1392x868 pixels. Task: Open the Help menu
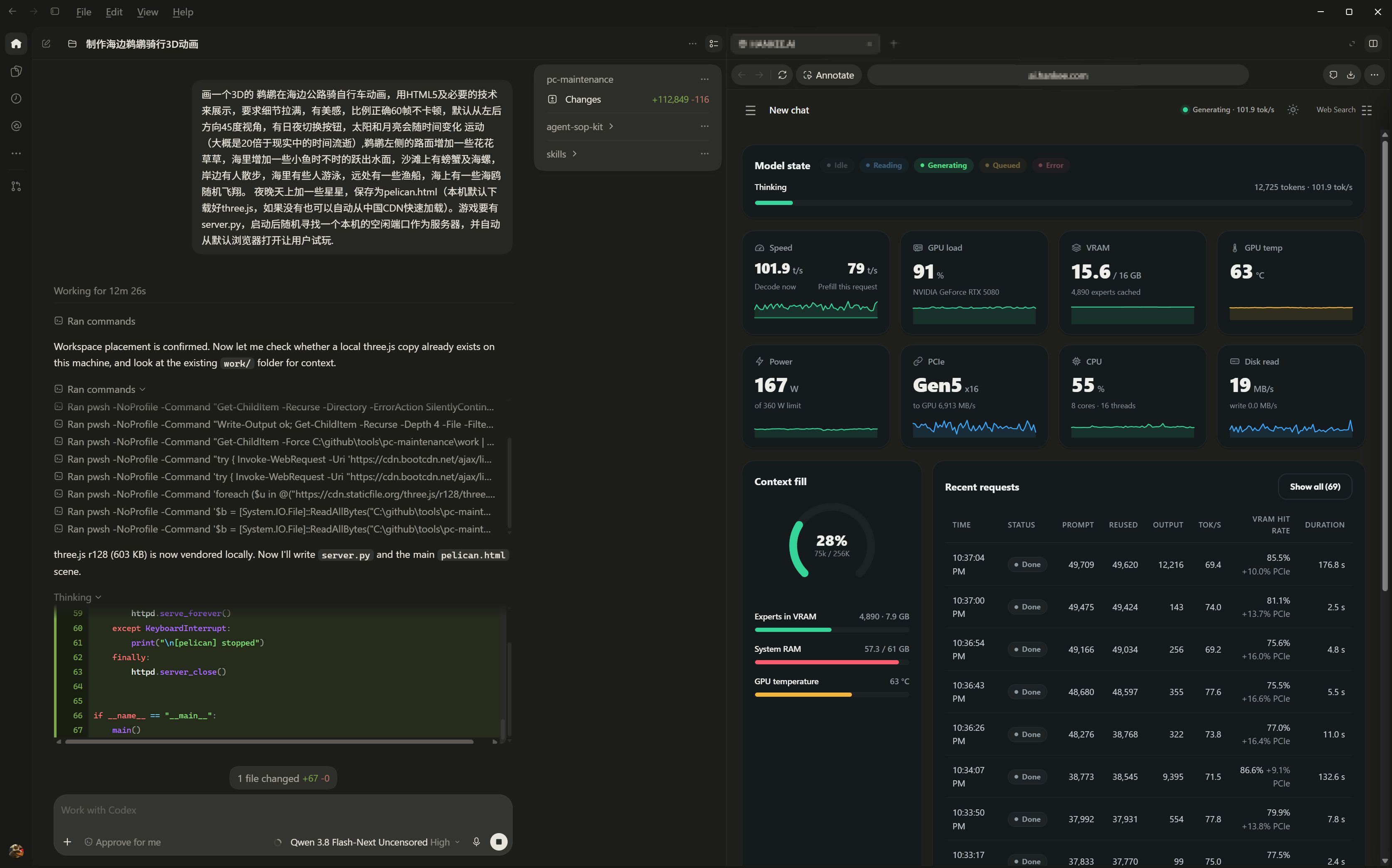point(183,12)
